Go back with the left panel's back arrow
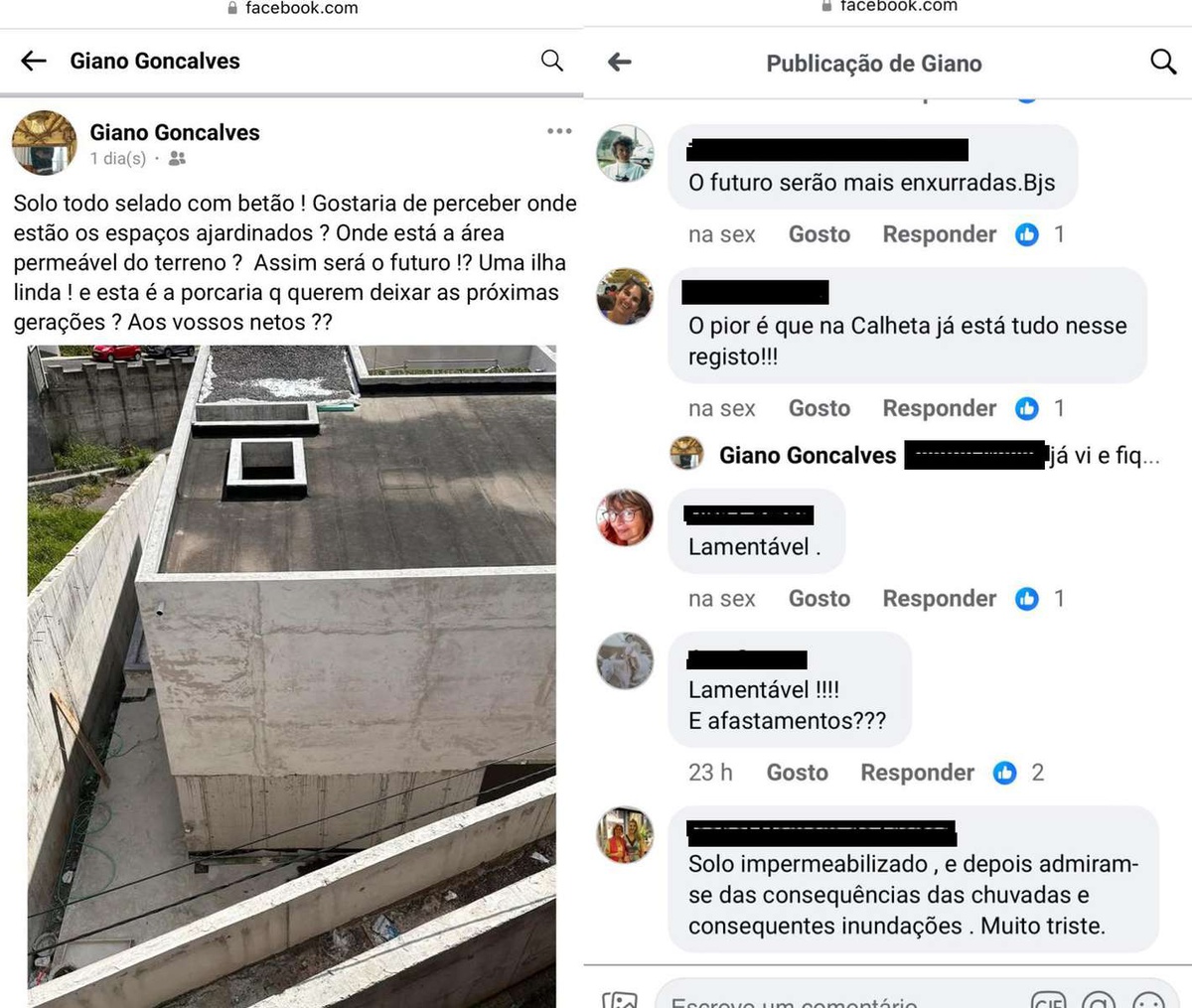Image resolution: width=1192 pixels, height=1008 pixels. tap(34, 62)
